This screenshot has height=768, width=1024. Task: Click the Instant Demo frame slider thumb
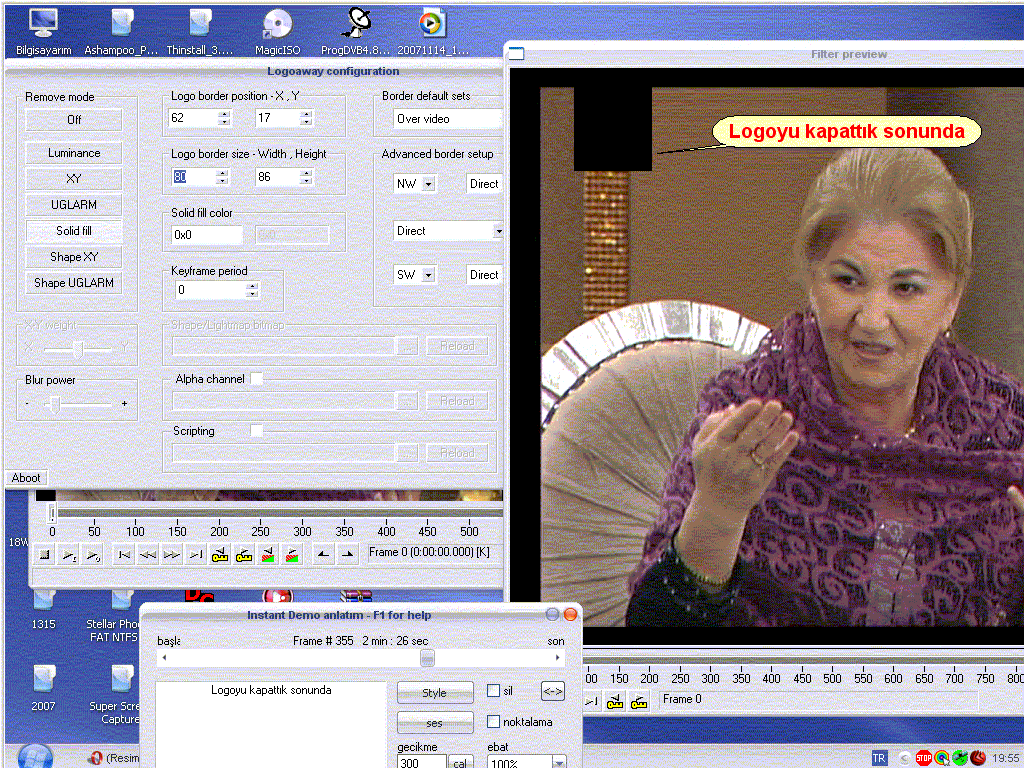(x=427, y=658)
